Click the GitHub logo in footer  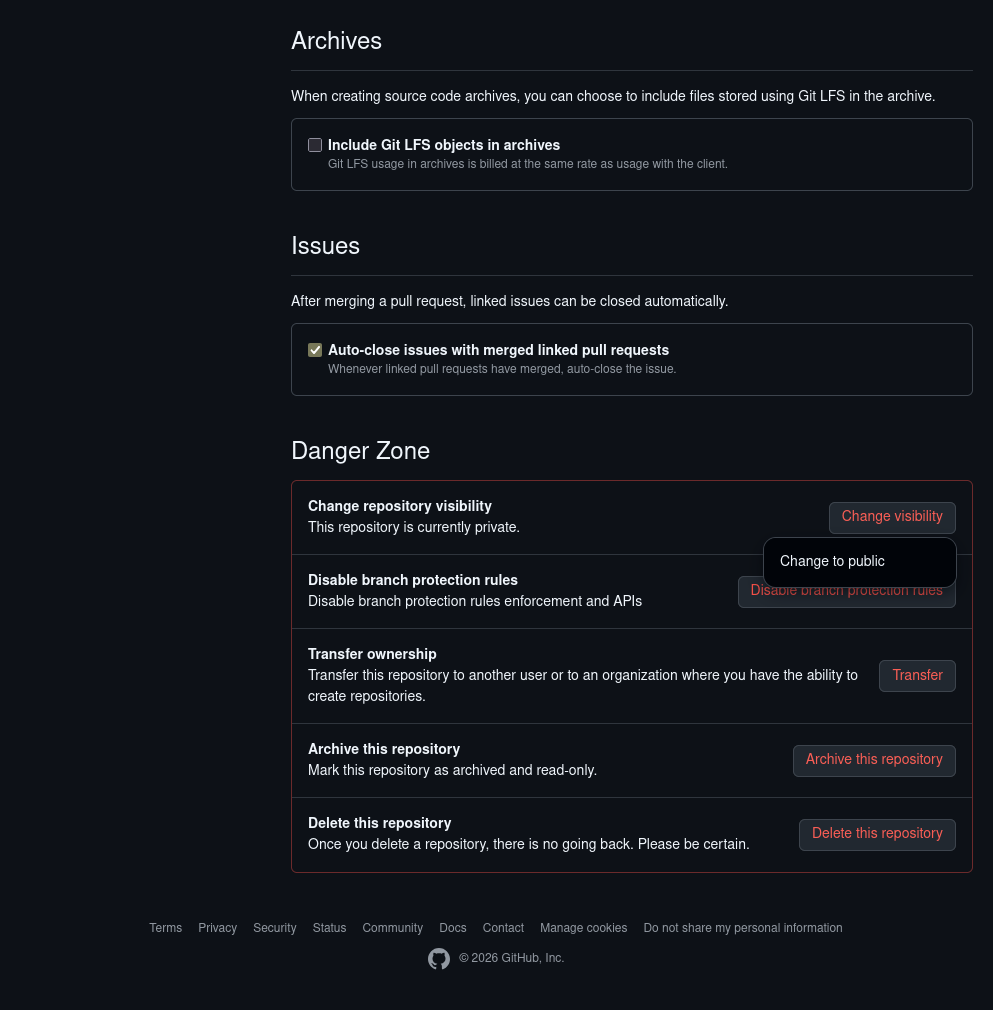pyautogui.click(x=439, y=959)
